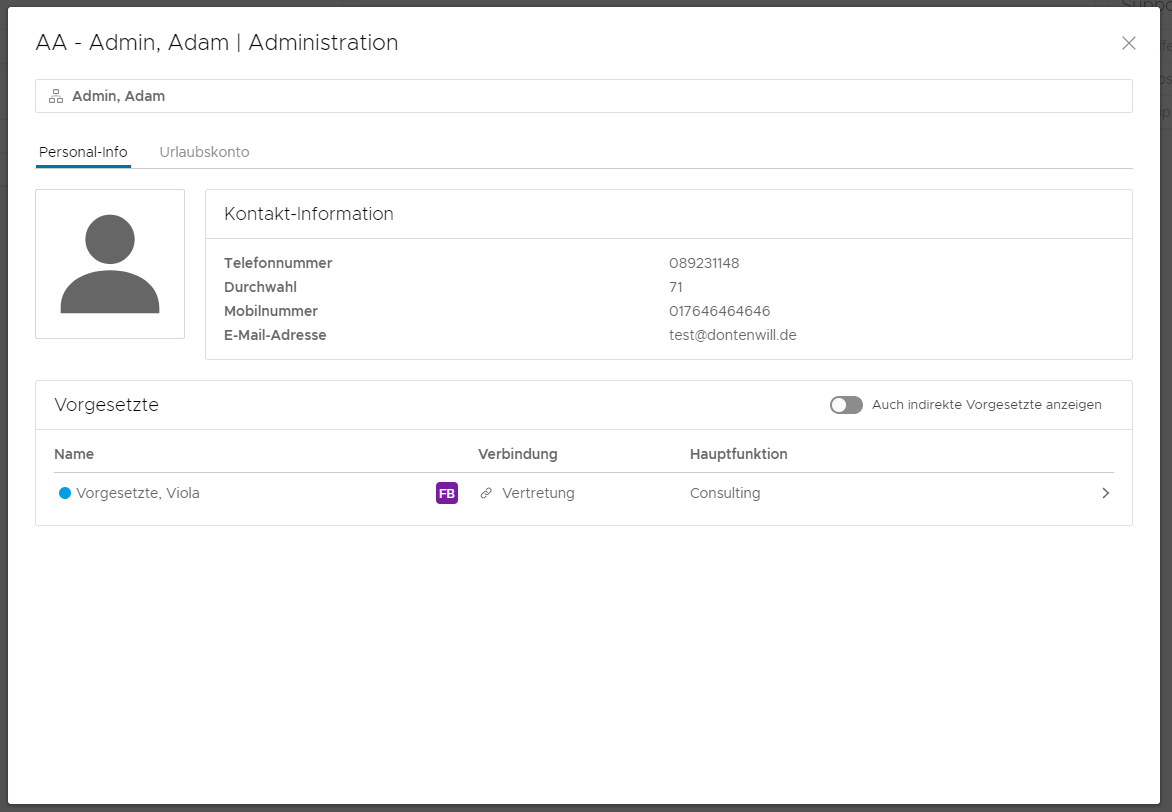Select the Personal-Info tab
Image resolution: width=1172 pixels, height=812 pixels.
83,152
